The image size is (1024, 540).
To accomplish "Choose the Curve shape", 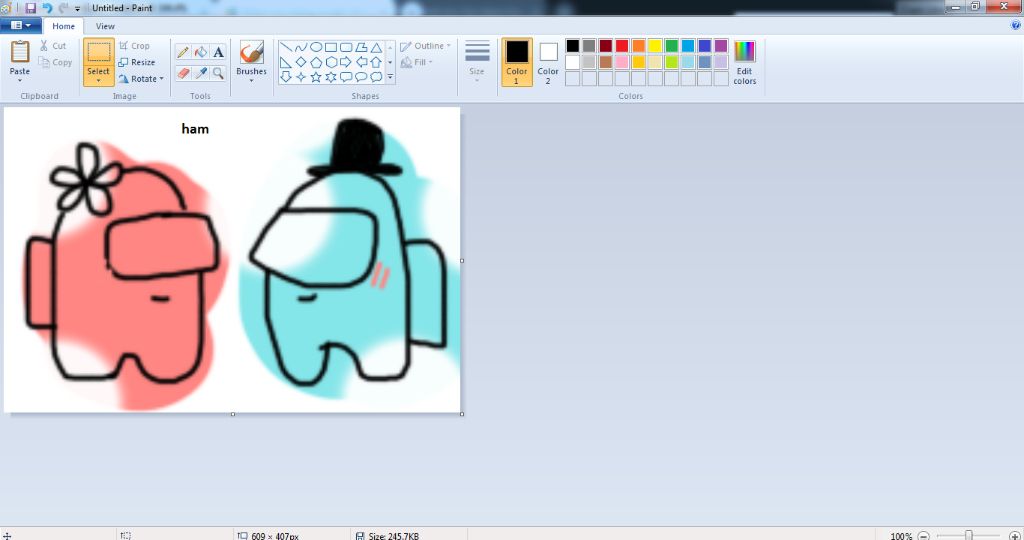I will (x=300, y=47).
